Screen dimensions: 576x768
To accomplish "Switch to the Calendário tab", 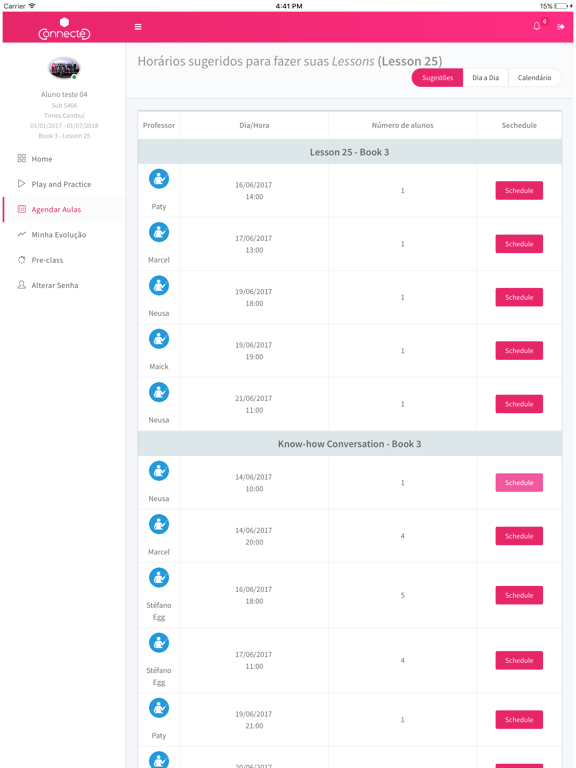I will 534,77.
